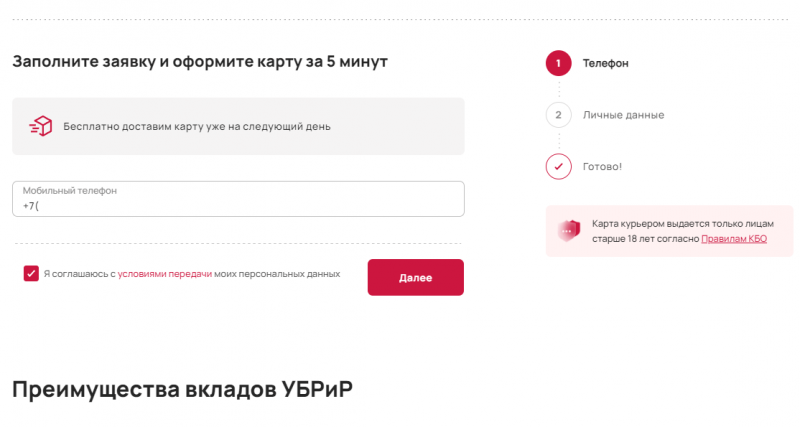The image size is (800, 427).
Task: Select the Готово! step label
Action: [x=602, y=166]
